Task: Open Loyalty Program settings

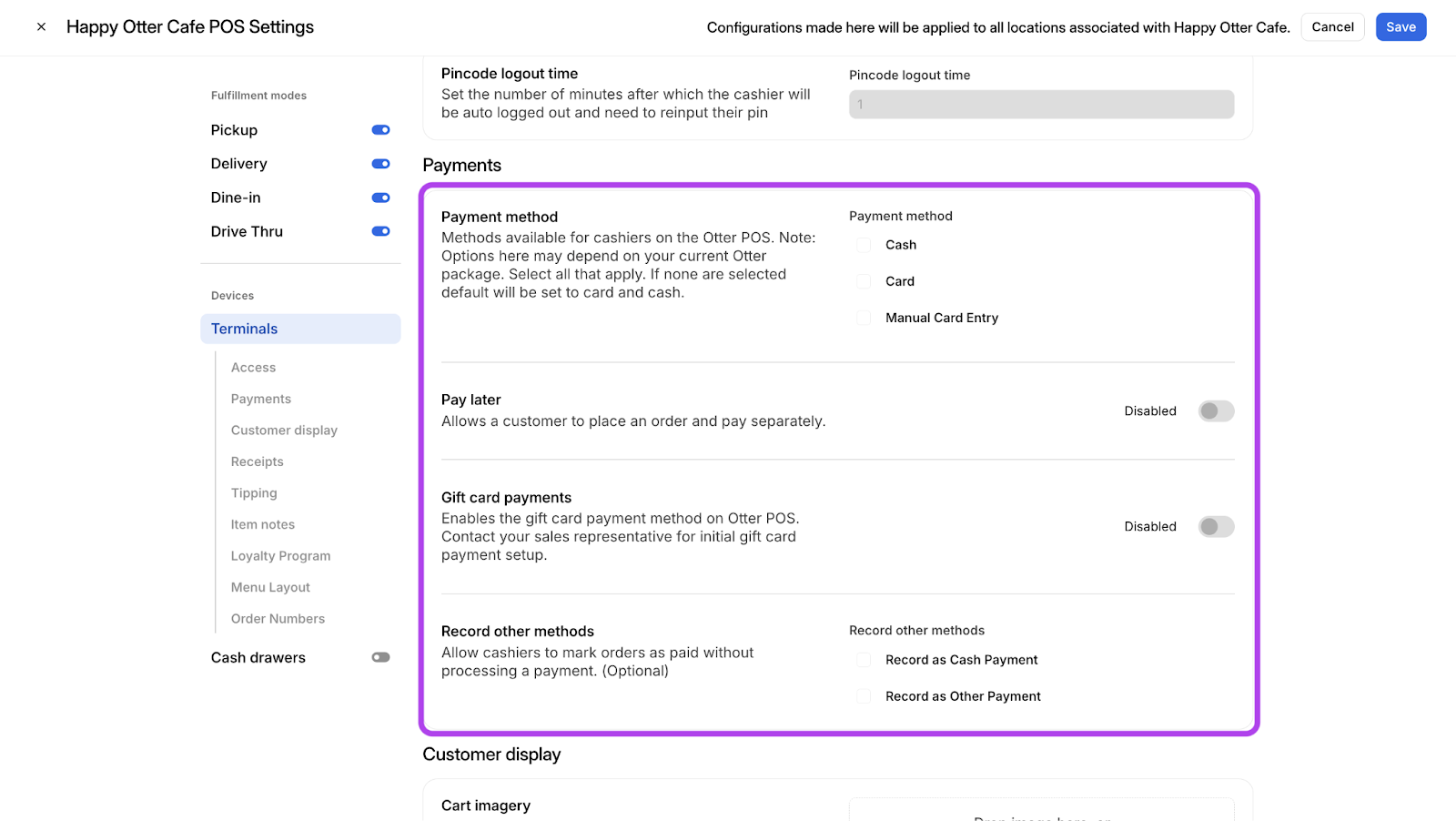Action: 280,556
